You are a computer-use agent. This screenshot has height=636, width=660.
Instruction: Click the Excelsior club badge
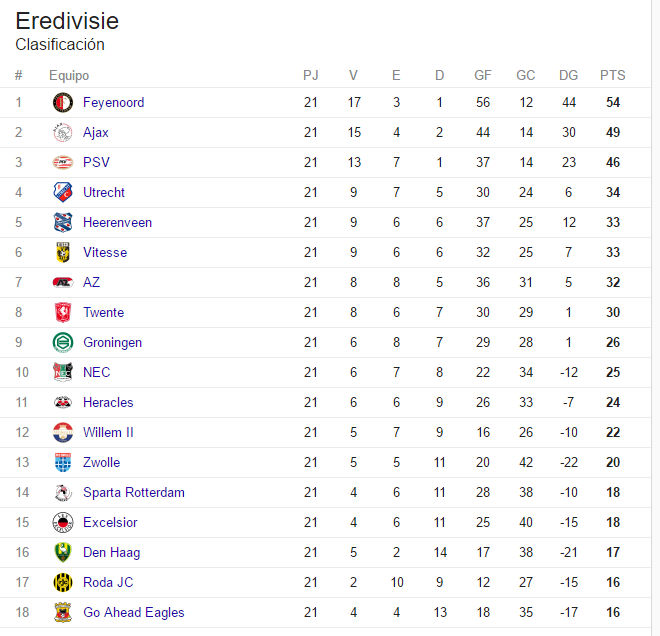point(63,522)
